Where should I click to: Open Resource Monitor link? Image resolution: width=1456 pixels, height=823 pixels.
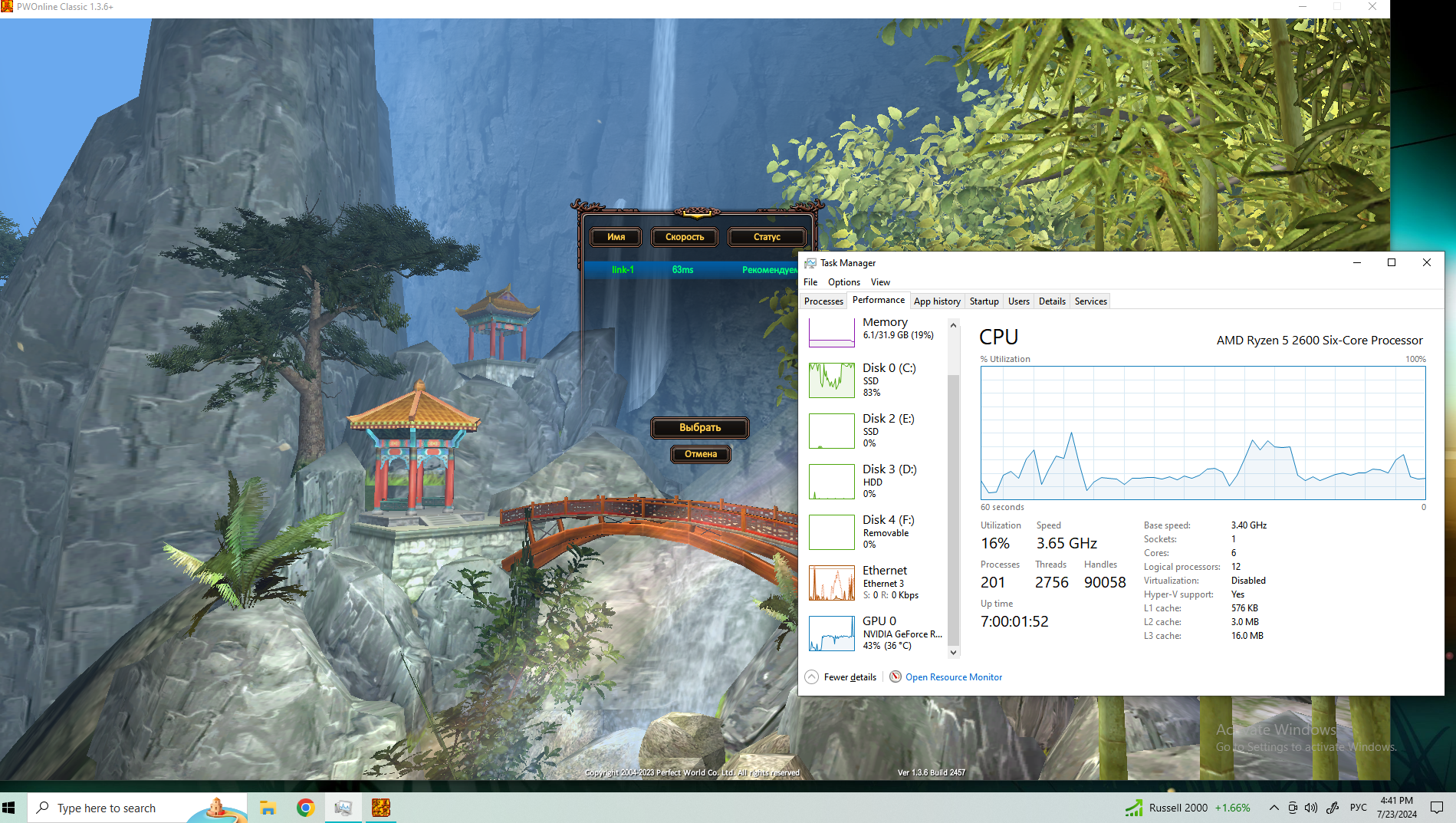click(953, 677)
